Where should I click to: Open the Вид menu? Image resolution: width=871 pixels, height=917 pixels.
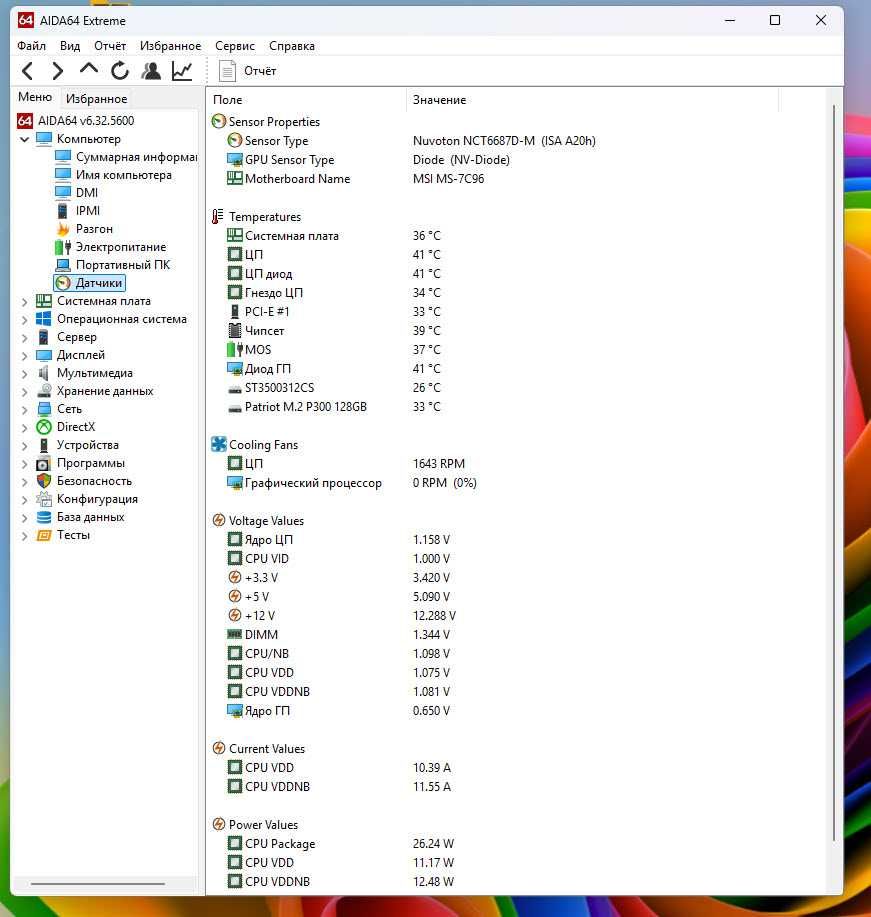click(x=70, y=46)
